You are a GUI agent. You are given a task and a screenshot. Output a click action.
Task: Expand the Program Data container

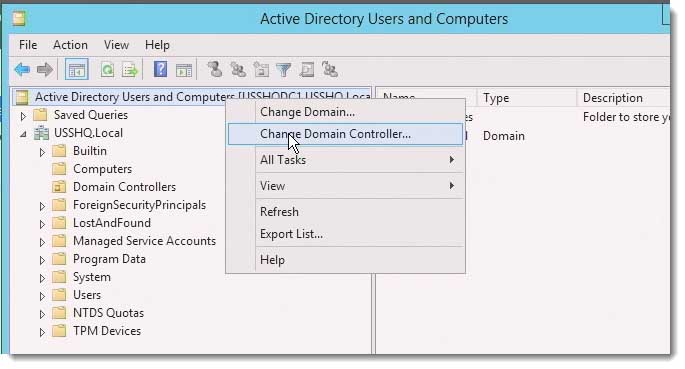[42, 260]
